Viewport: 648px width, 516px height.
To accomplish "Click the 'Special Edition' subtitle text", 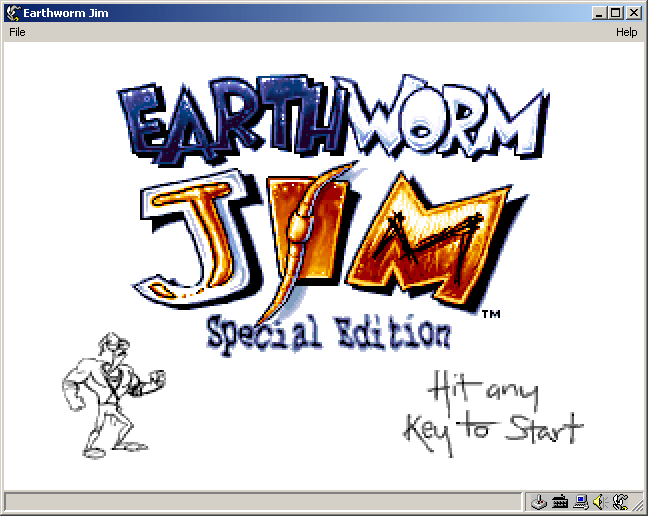I will (x=329, y=334).
